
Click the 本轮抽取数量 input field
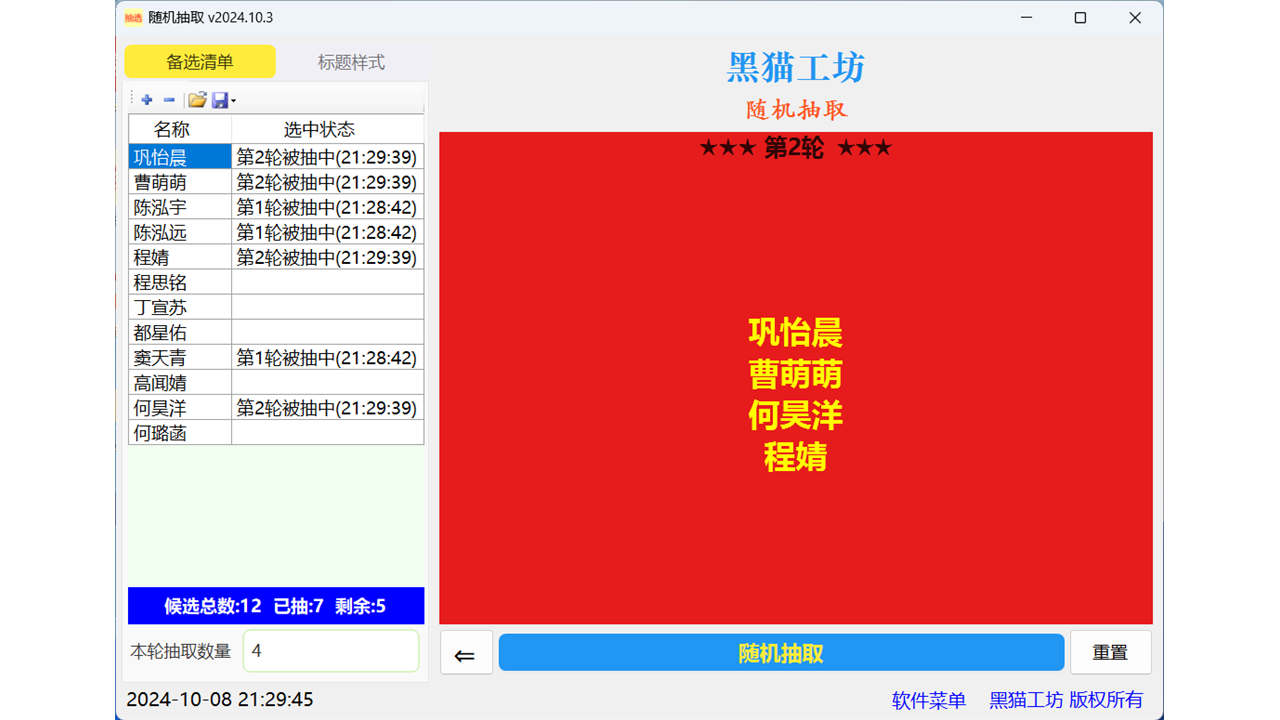[331, 651]
